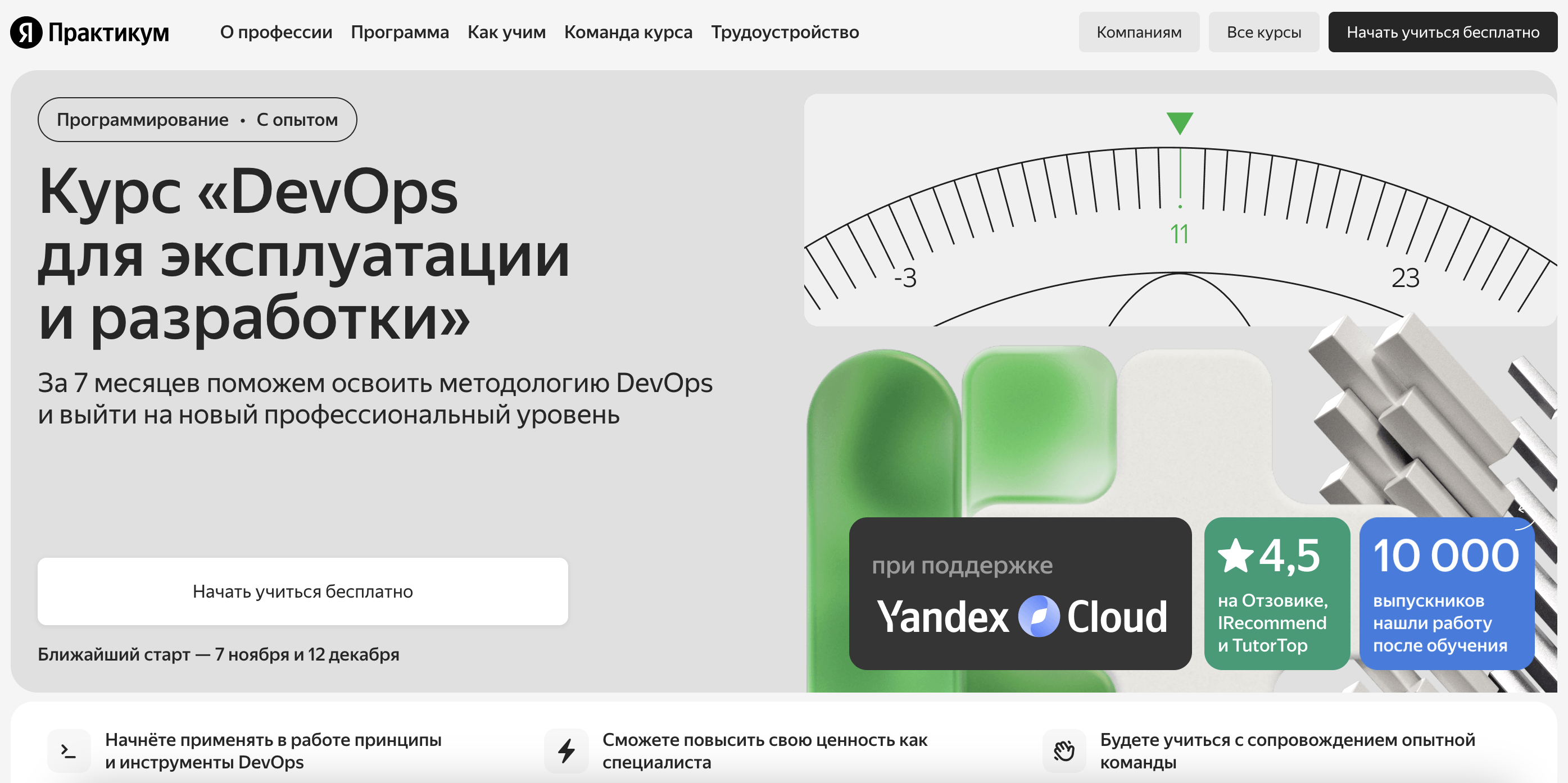The width and height of the screenshot is (1568, 783).
Task: Click the С опытом tag
Action: 297,120
